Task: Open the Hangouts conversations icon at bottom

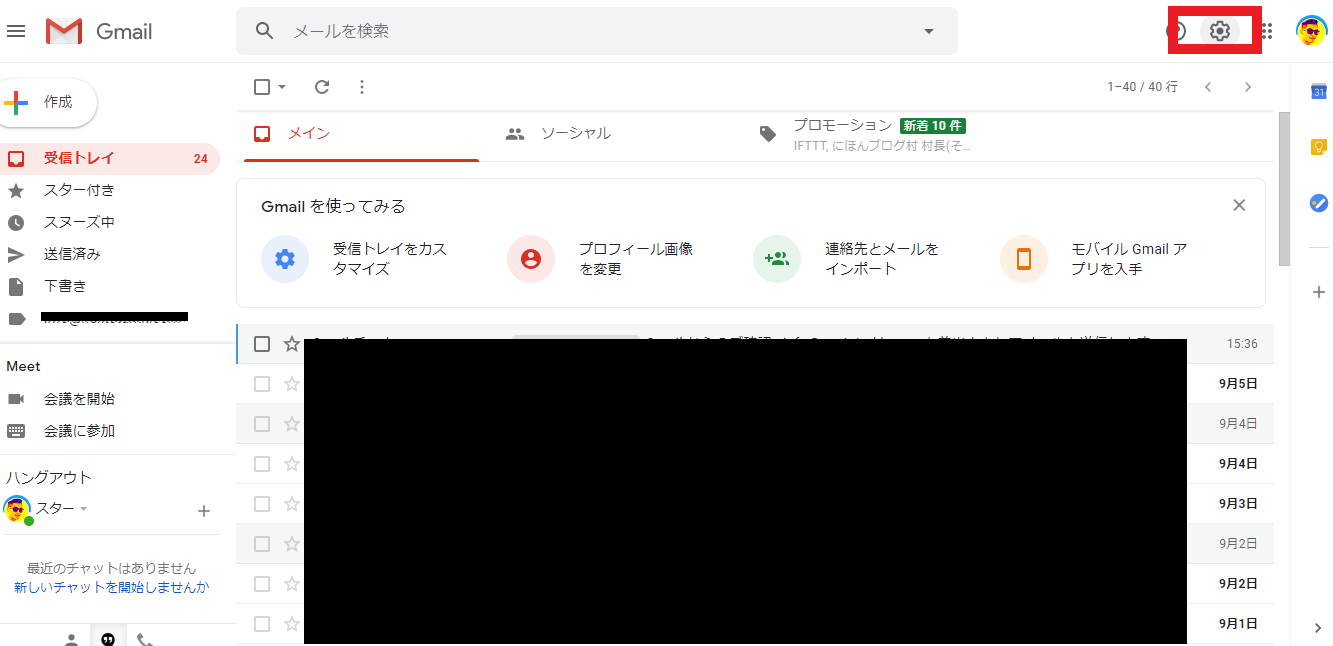Action: [x=108, y=639]
